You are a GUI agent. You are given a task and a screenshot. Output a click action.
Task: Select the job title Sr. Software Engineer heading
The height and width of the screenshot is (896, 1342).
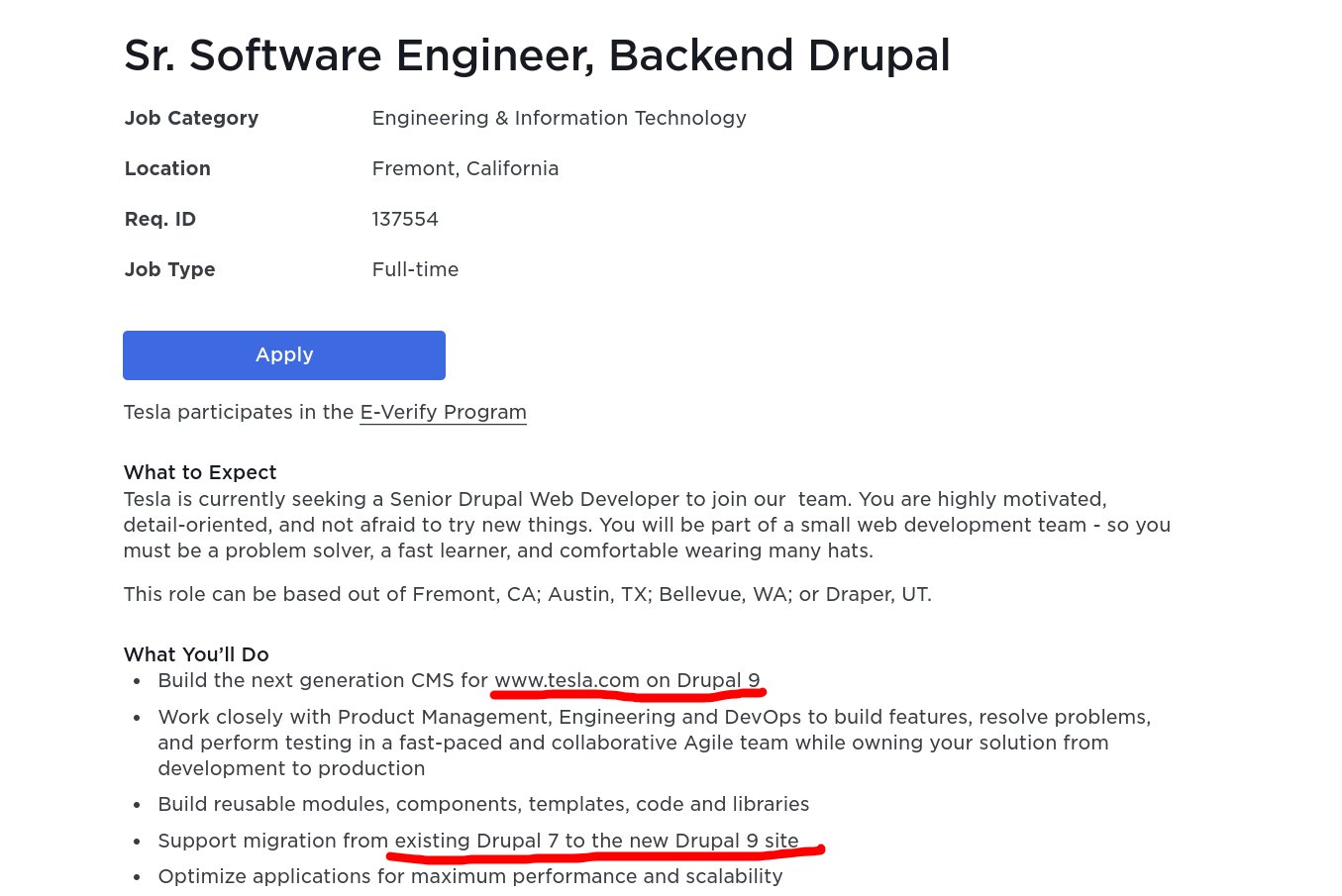click(537, 55)
